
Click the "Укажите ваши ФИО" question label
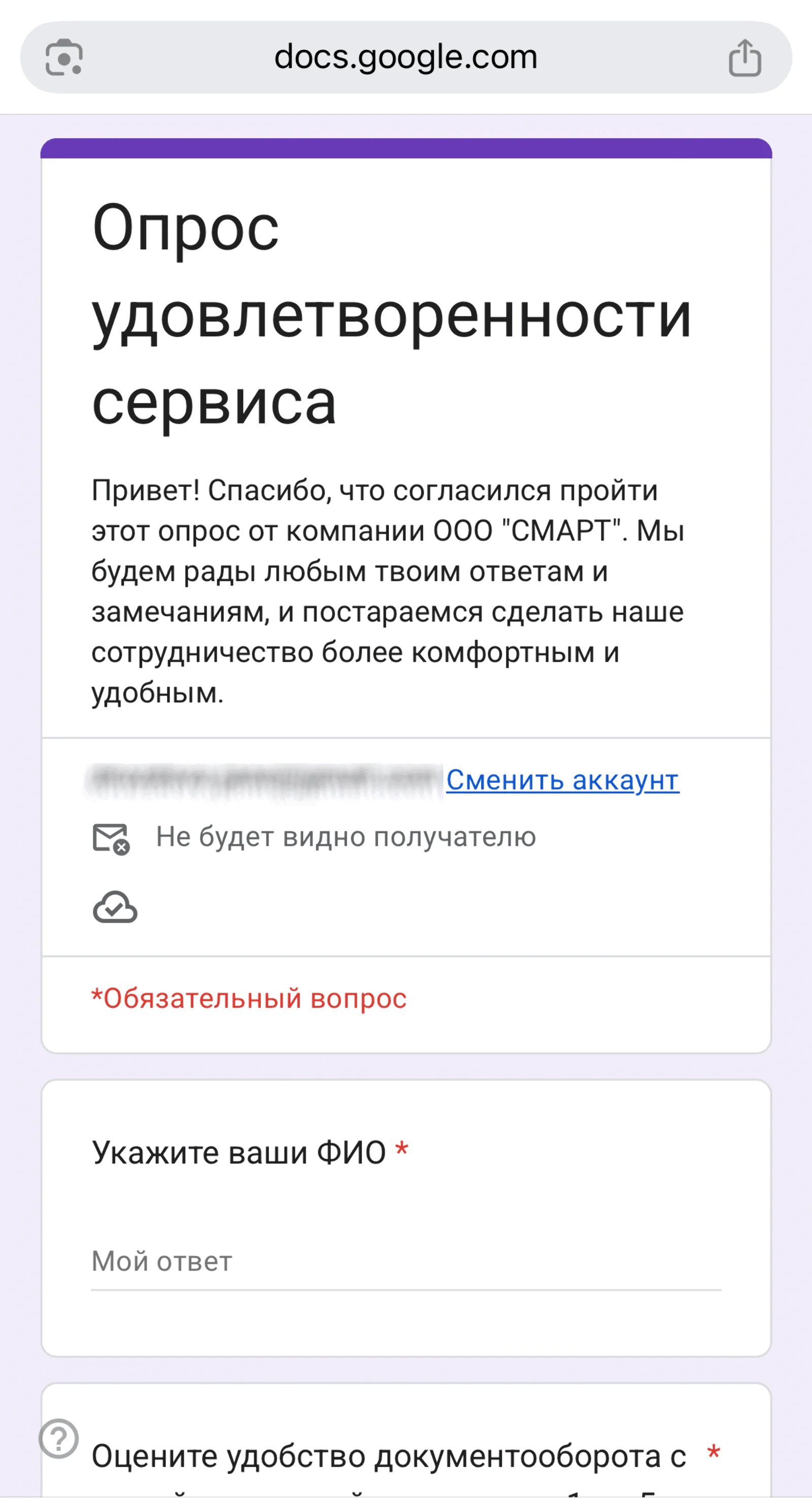[x=239, y=1152]
